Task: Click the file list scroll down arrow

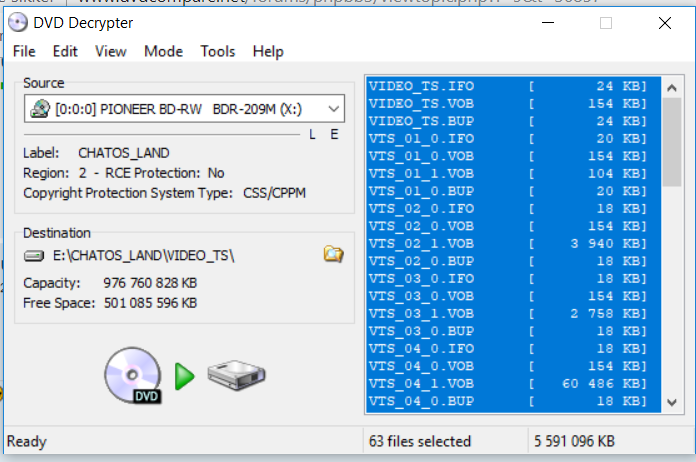Action: tap(672, 403)
